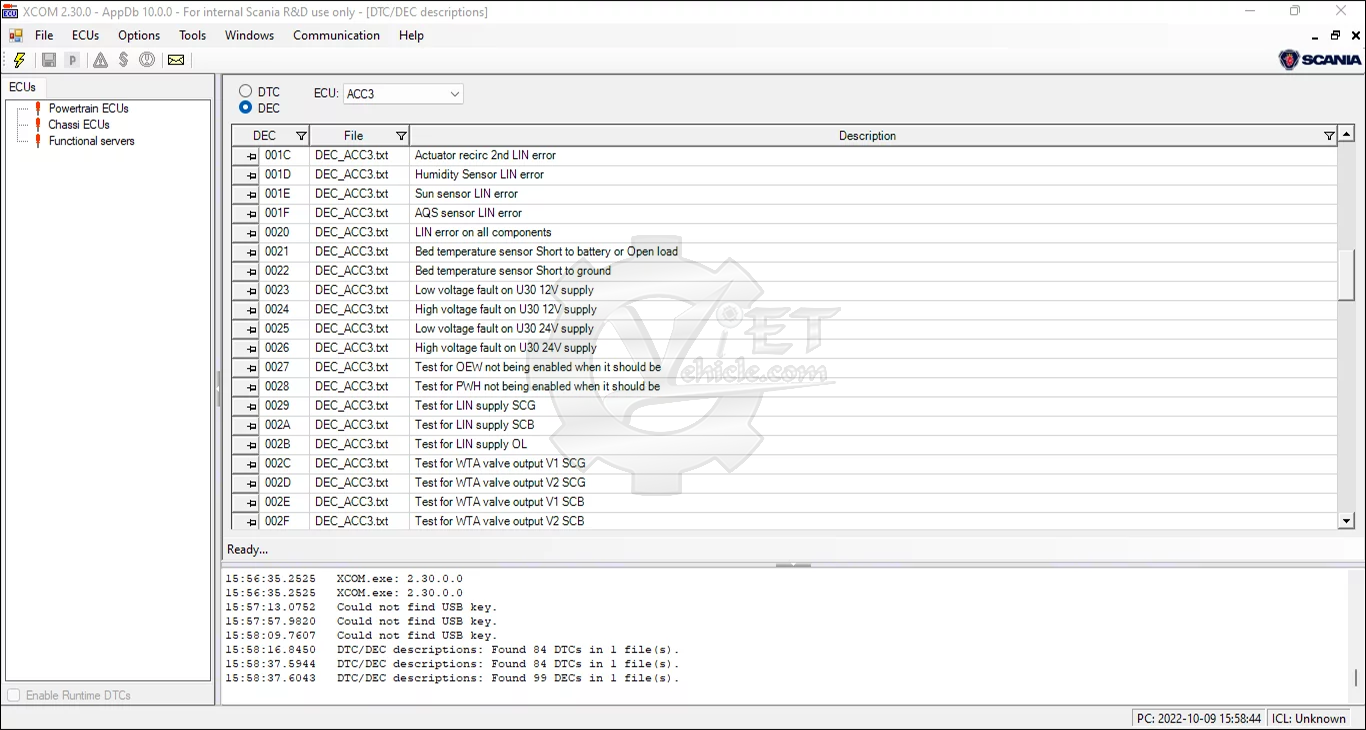Select the DTC radio button
The image size is (1366, 730).
point(246,91)
